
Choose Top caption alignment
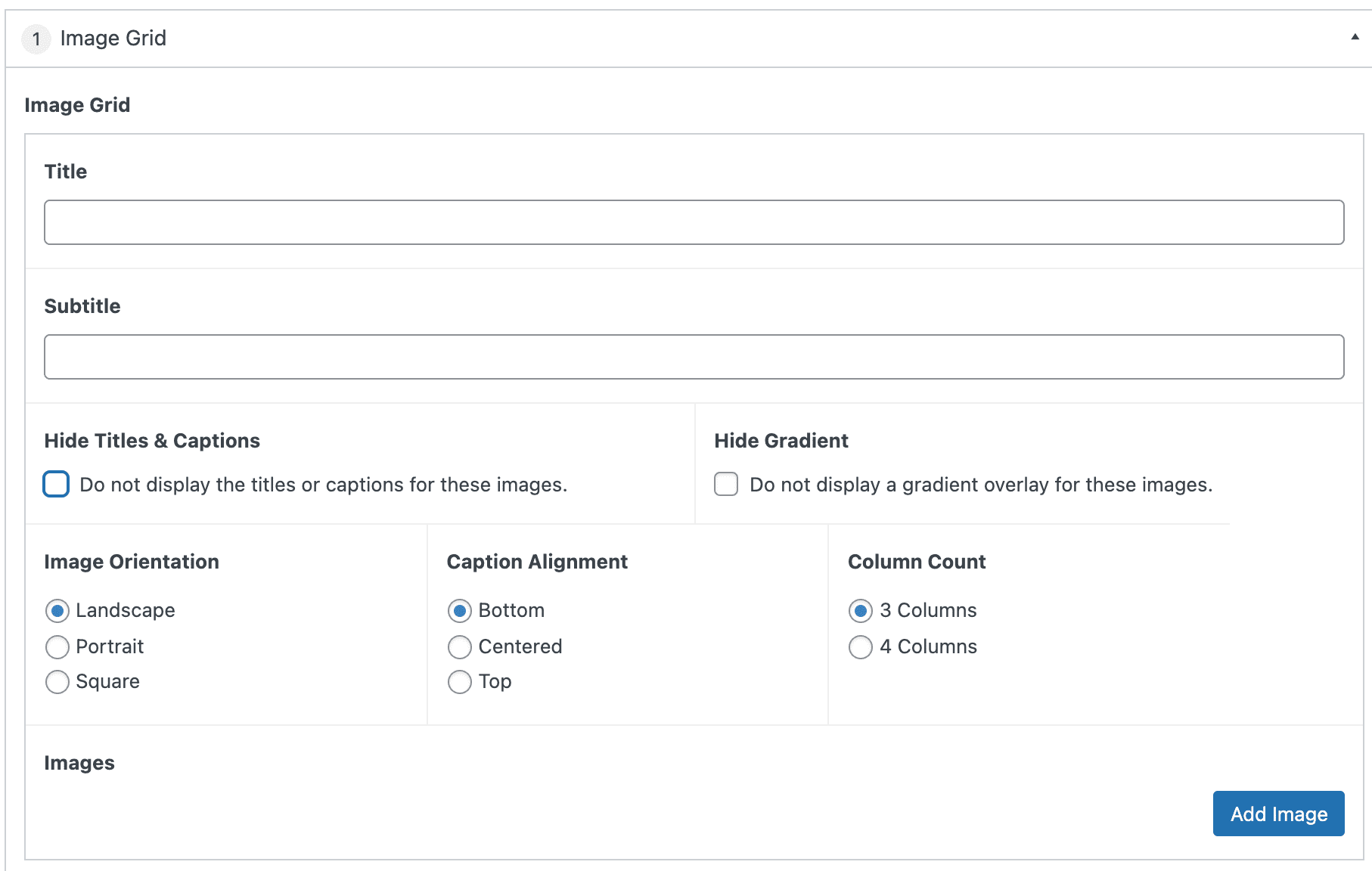460,682
